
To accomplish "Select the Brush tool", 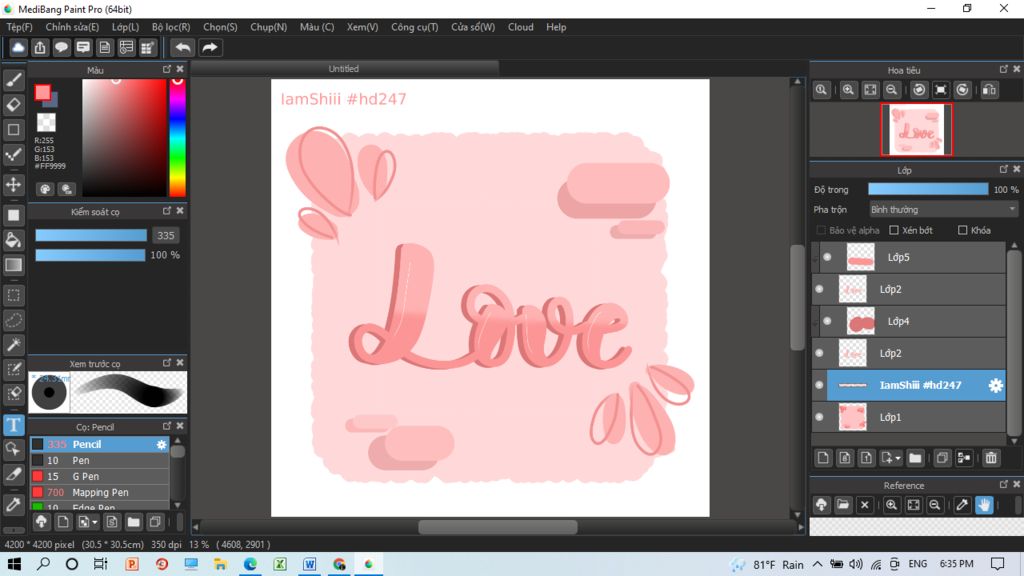I will (13, 80).
